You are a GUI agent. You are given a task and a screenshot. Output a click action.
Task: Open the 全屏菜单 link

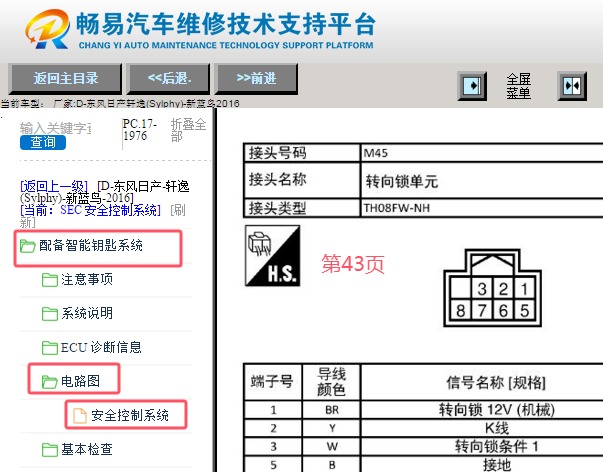coord(518,86)
